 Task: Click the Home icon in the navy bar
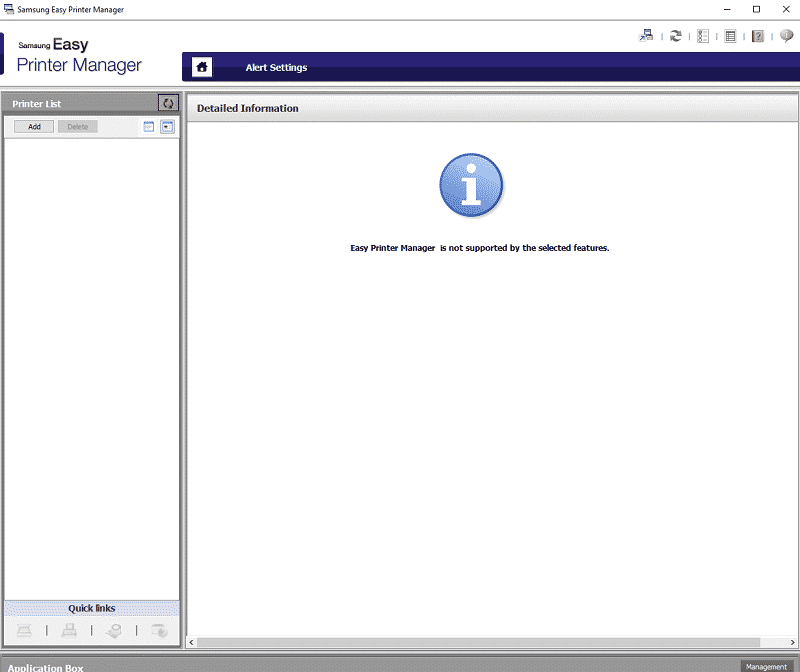[x=202, y=67]
